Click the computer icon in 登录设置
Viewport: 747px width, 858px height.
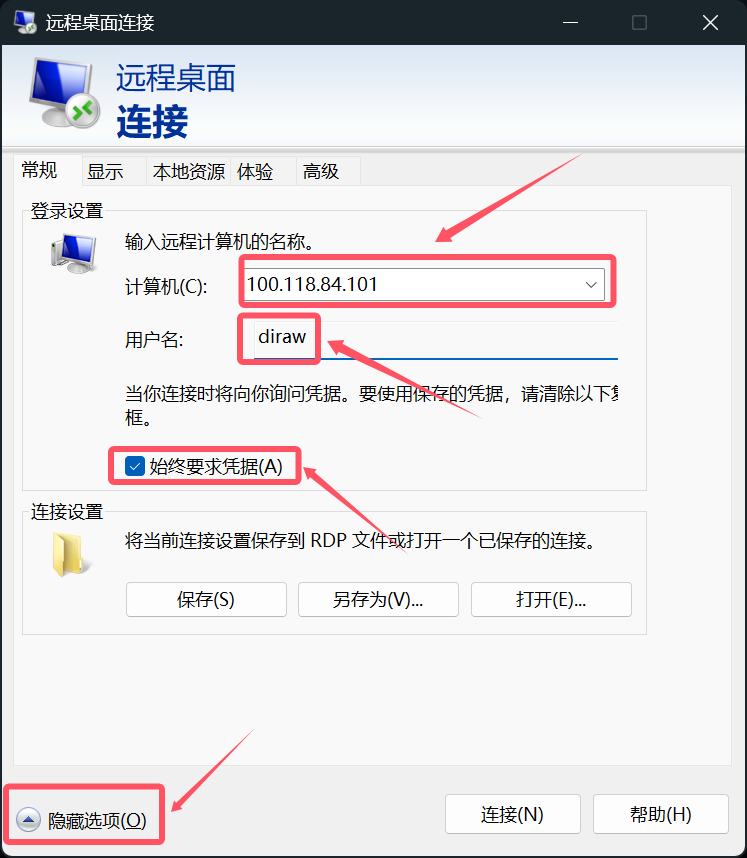[x=74, y=253]
